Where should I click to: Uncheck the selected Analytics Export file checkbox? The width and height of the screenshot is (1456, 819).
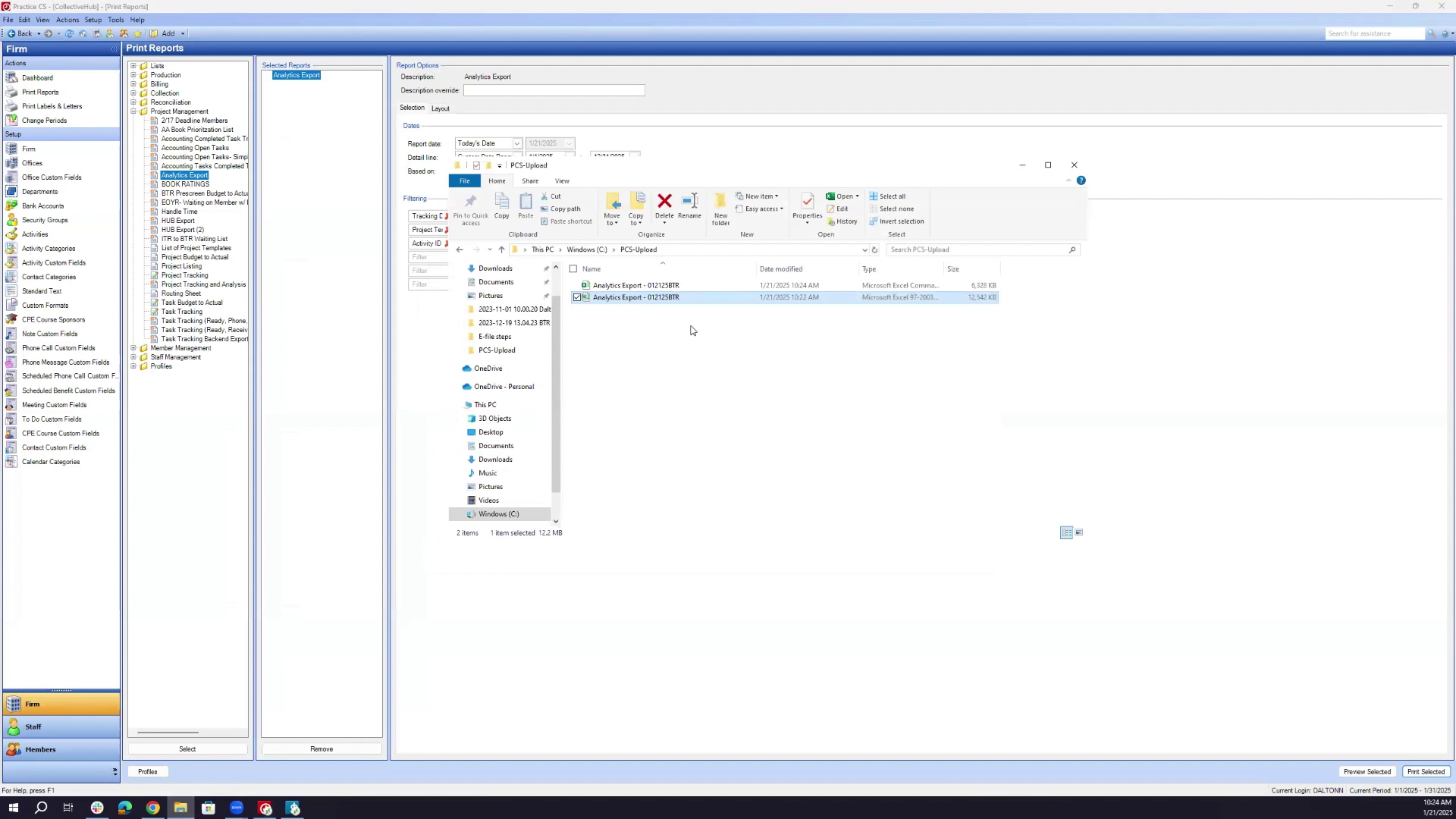coord(577,298)
